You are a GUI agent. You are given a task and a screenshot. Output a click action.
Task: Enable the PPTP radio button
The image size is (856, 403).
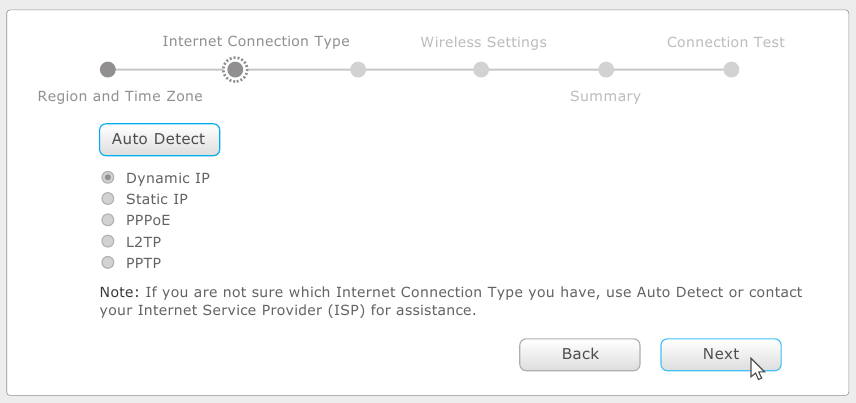click(x=108, y=262)
